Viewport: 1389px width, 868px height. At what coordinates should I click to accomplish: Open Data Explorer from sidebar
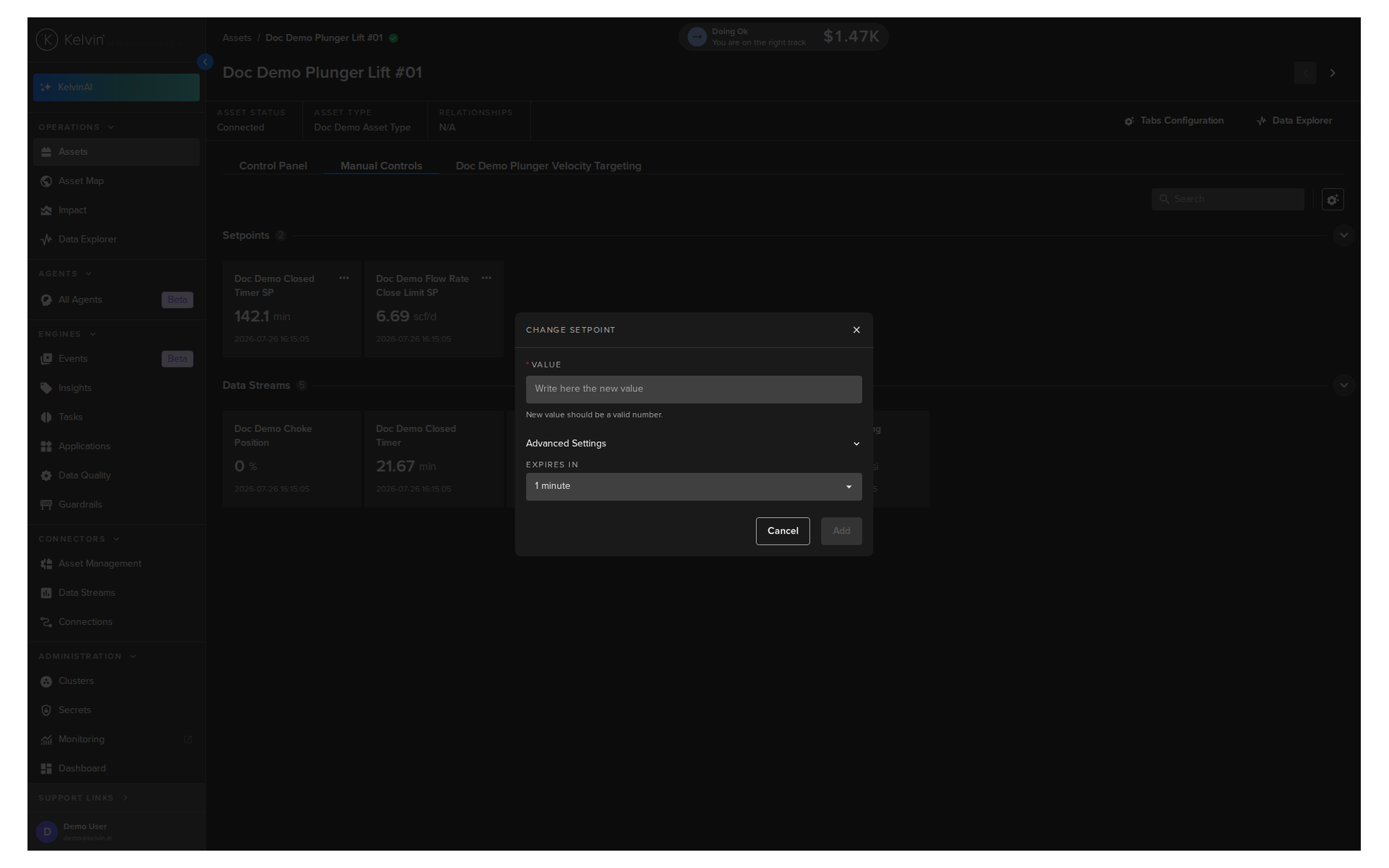coord(116,239)
